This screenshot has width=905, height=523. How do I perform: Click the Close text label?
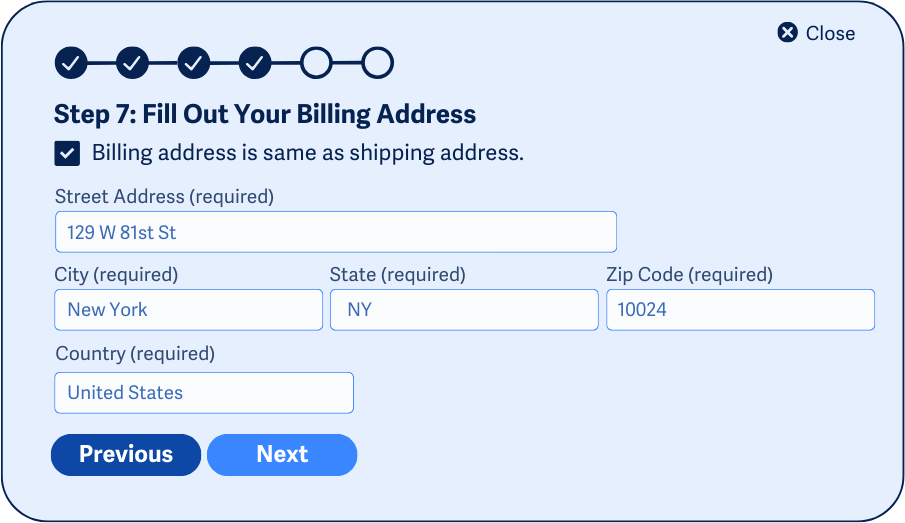click(830, 34)
